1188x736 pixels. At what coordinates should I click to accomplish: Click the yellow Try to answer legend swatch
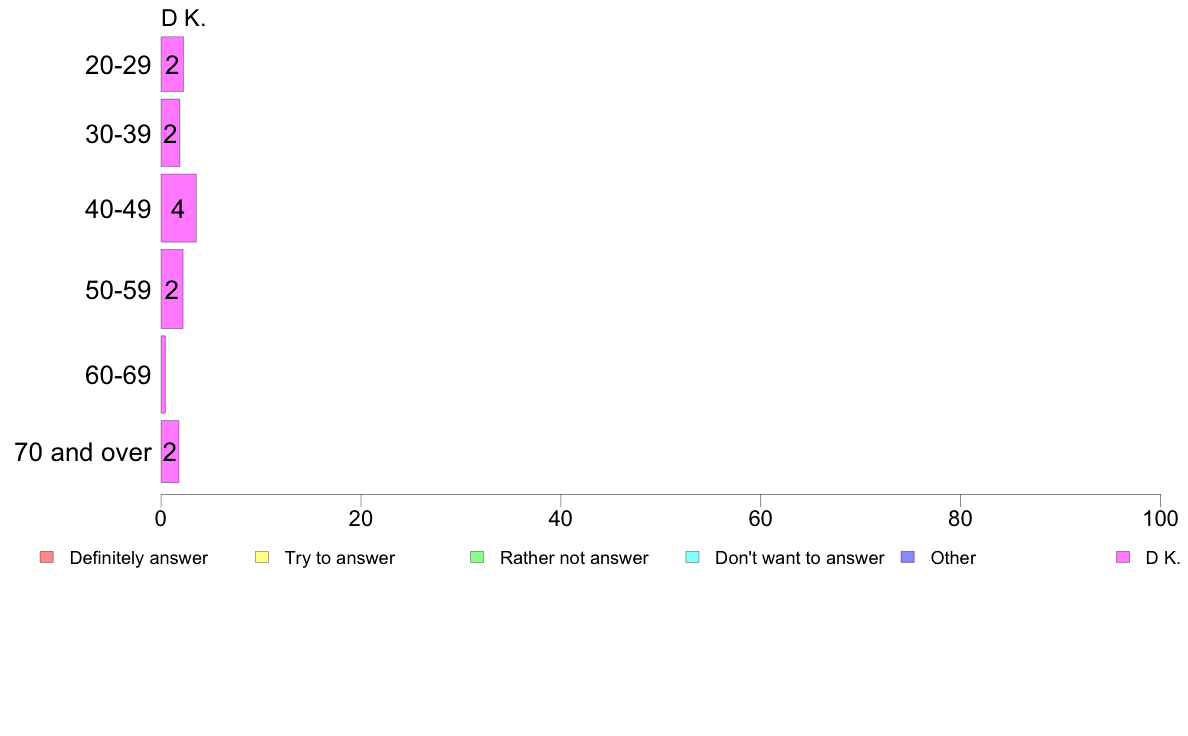[262, 557]
